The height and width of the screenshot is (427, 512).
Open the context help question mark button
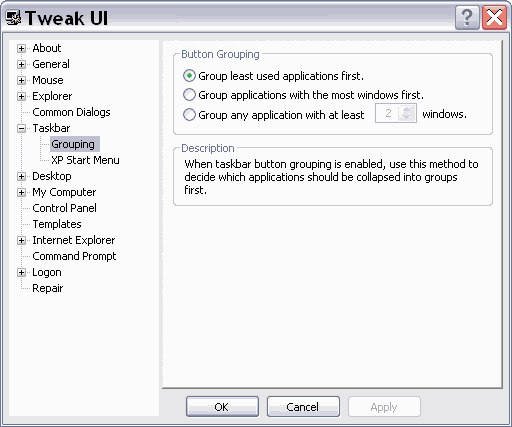click(x=467, y=18)
